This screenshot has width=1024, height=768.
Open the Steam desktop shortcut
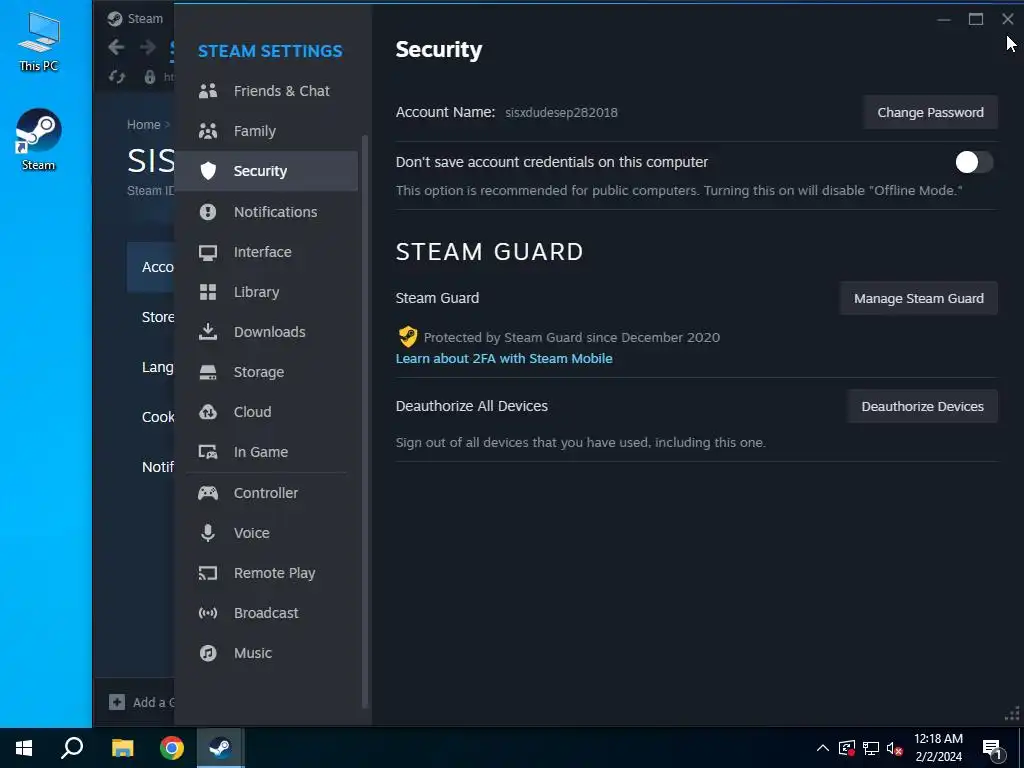[38, 140]
